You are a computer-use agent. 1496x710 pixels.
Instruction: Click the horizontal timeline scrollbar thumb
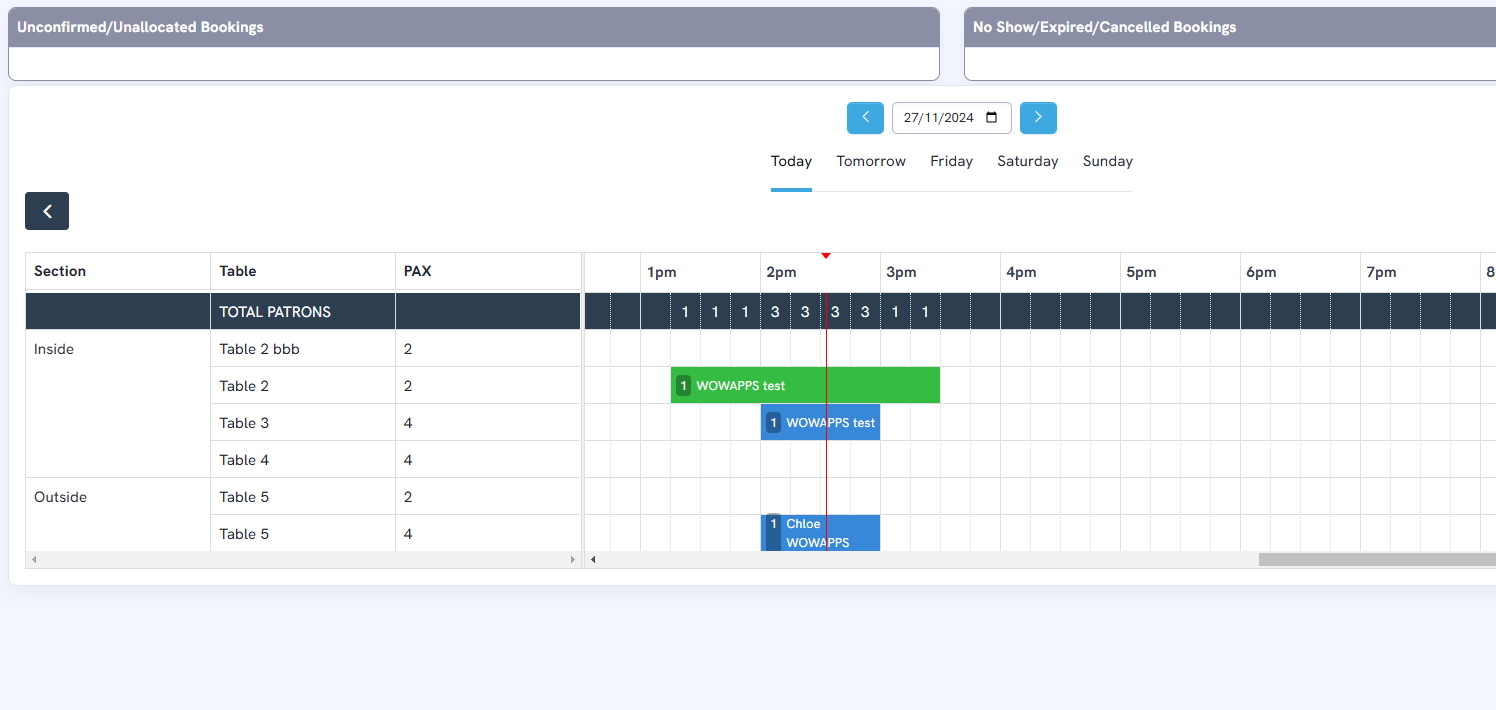[x=1376, y=560]
